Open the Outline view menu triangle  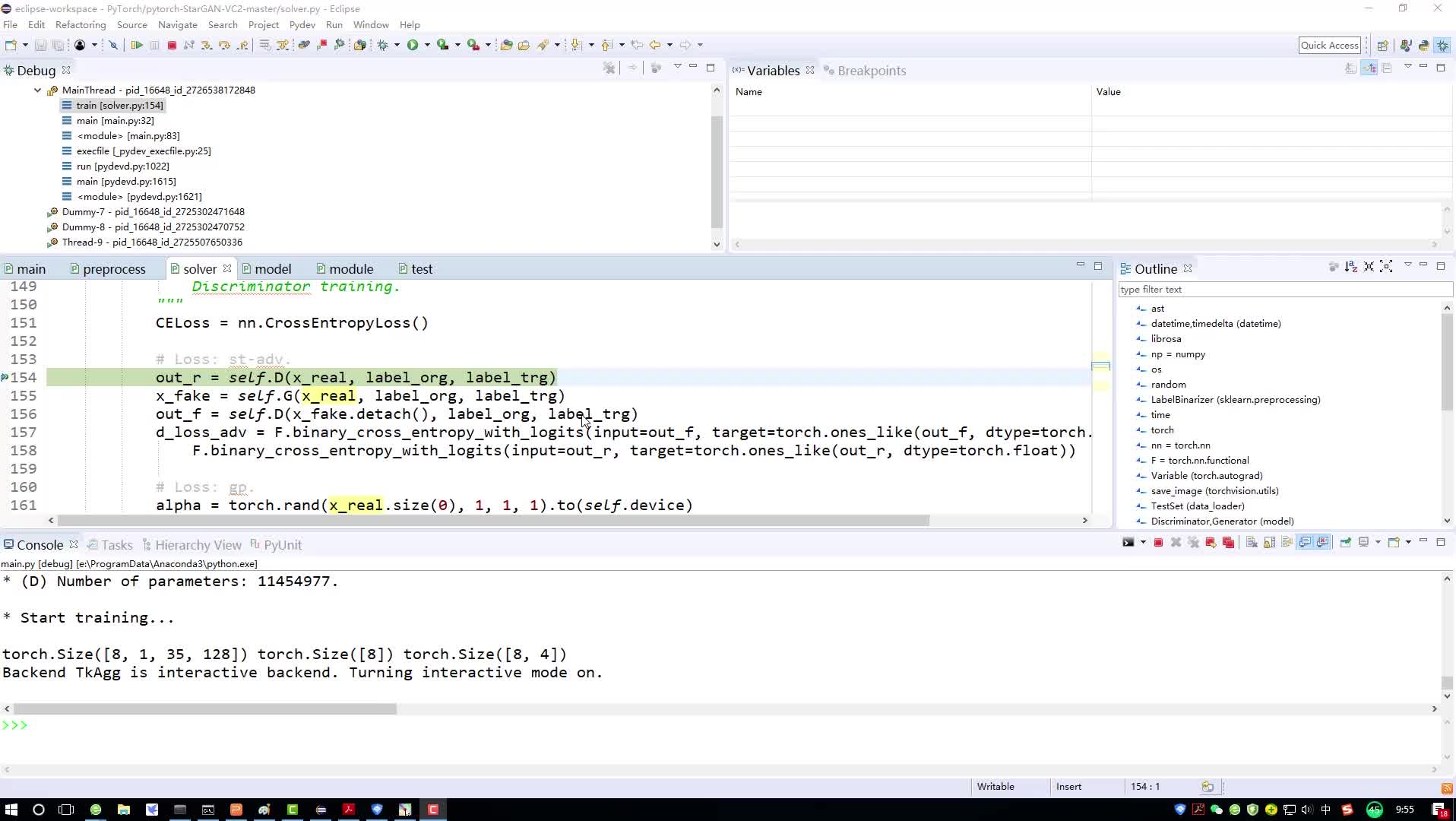[x=1407, y=265]
